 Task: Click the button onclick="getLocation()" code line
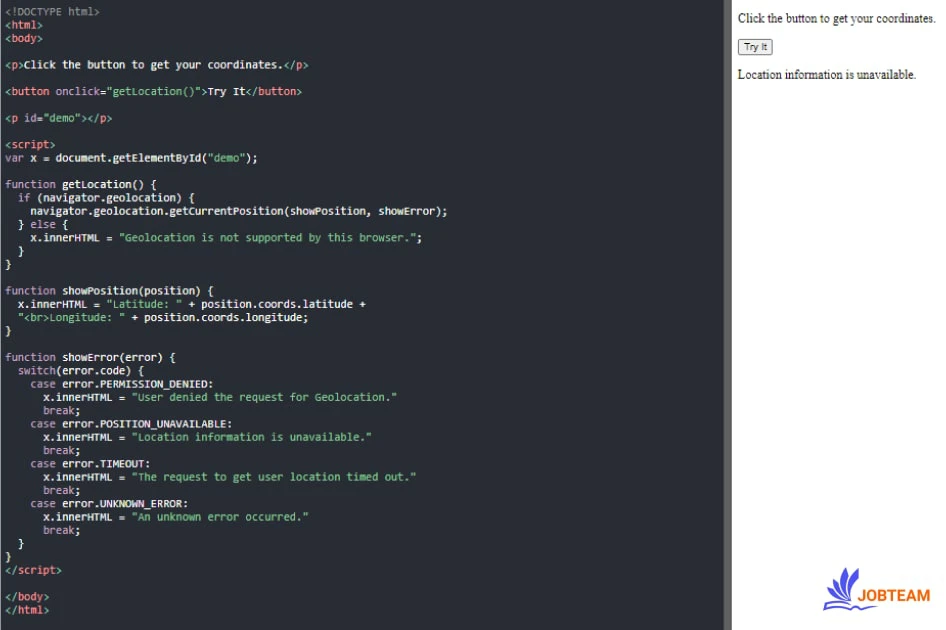pyautogui.click(x=153, y=91)
